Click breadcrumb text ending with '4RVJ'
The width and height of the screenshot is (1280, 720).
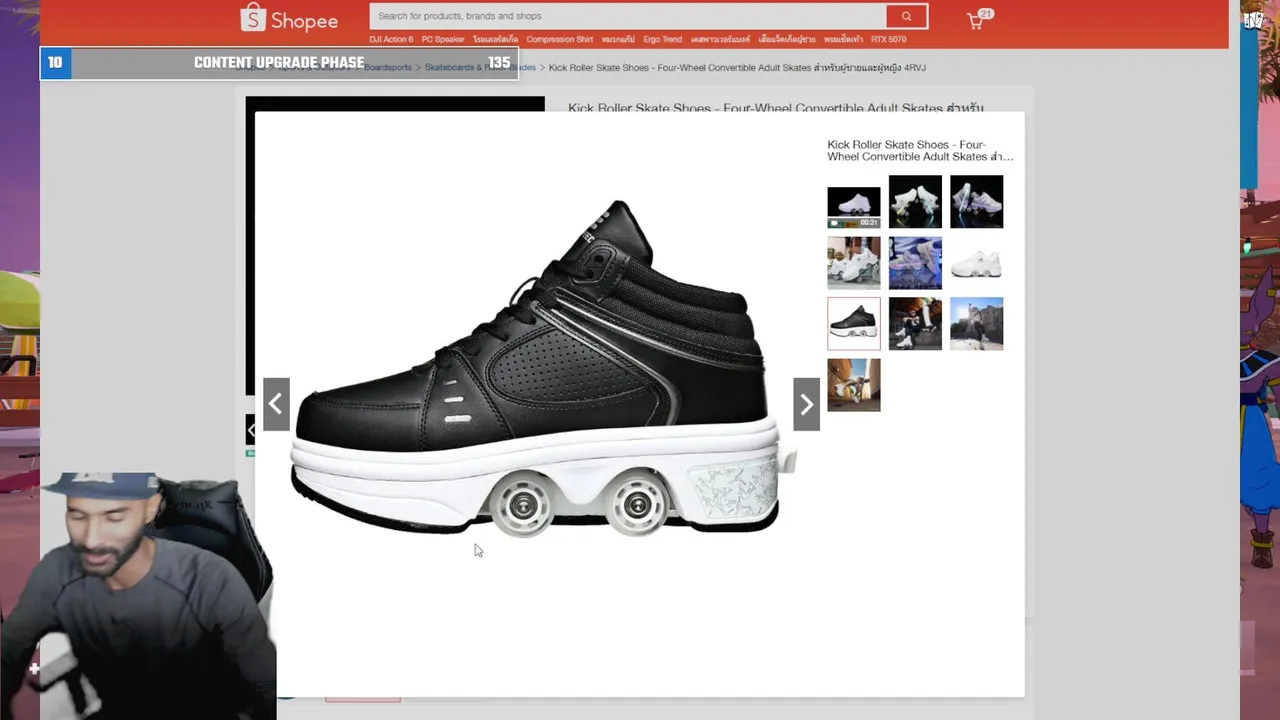tap(737, 67)
